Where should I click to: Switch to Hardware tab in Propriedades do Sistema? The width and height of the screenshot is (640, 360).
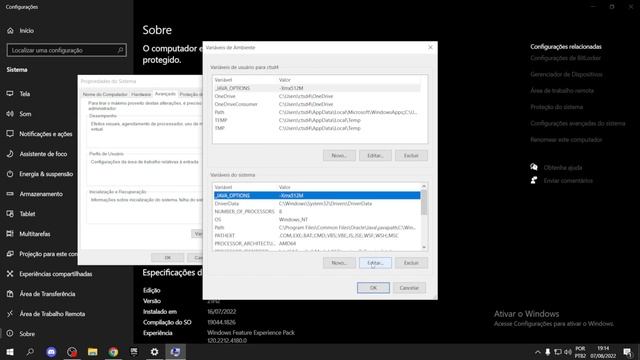click(x=141, y=94)
